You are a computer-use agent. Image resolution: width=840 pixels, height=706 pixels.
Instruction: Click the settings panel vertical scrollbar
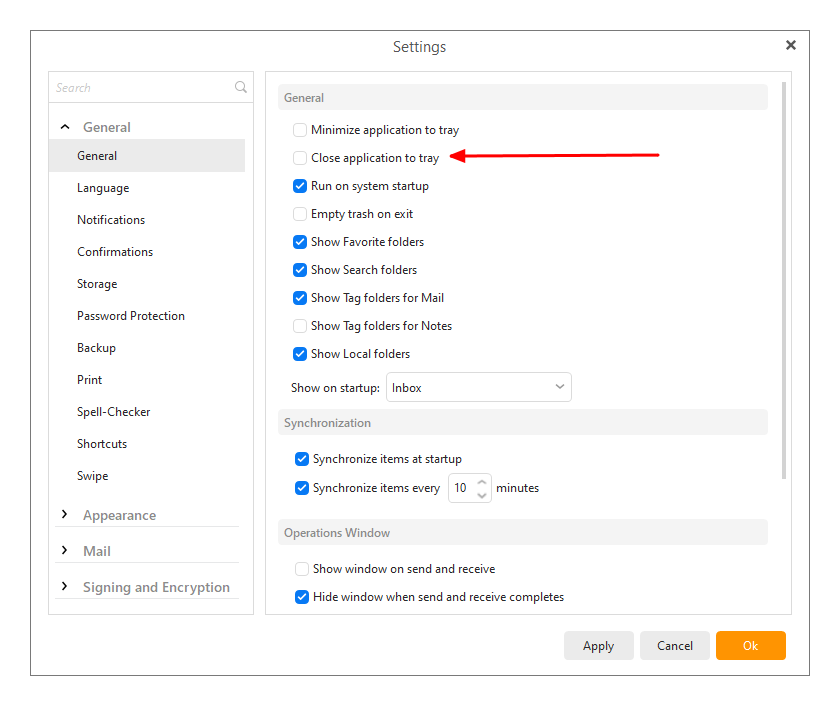click(x=784, y=280)
